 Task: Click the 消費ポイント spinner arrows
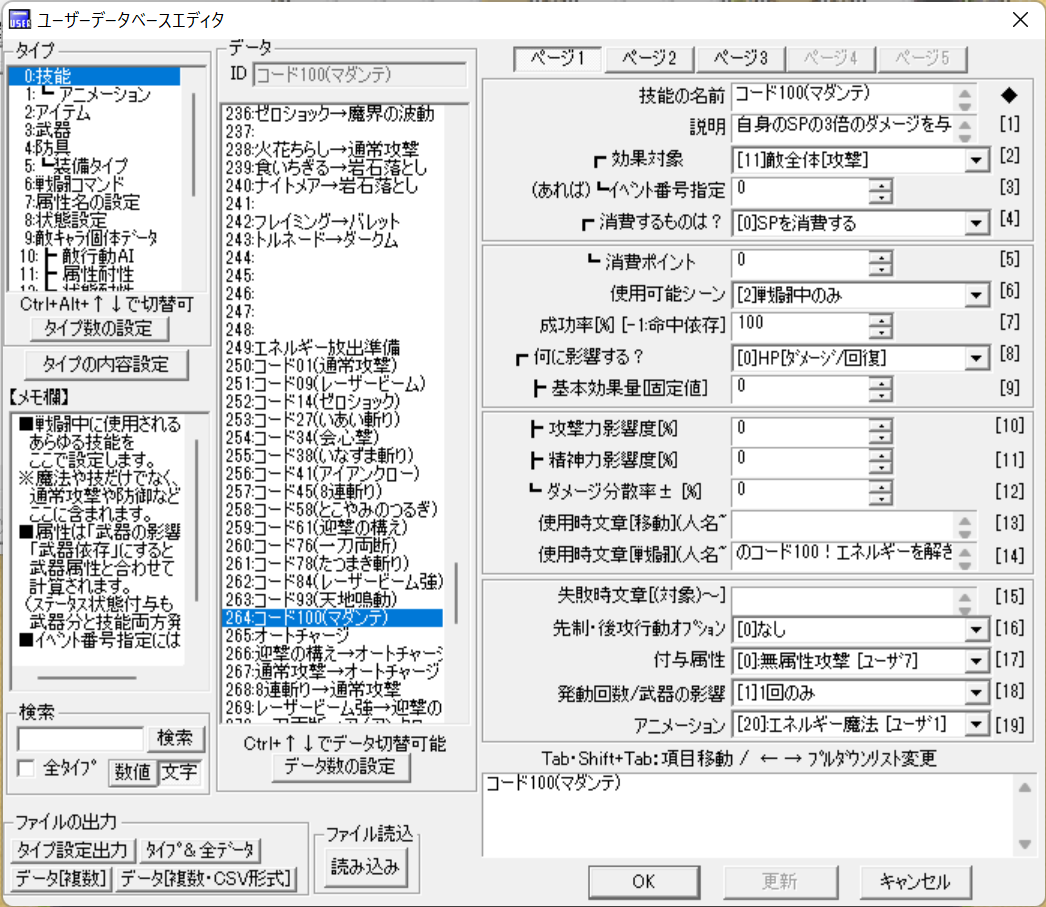click(881, 263)
